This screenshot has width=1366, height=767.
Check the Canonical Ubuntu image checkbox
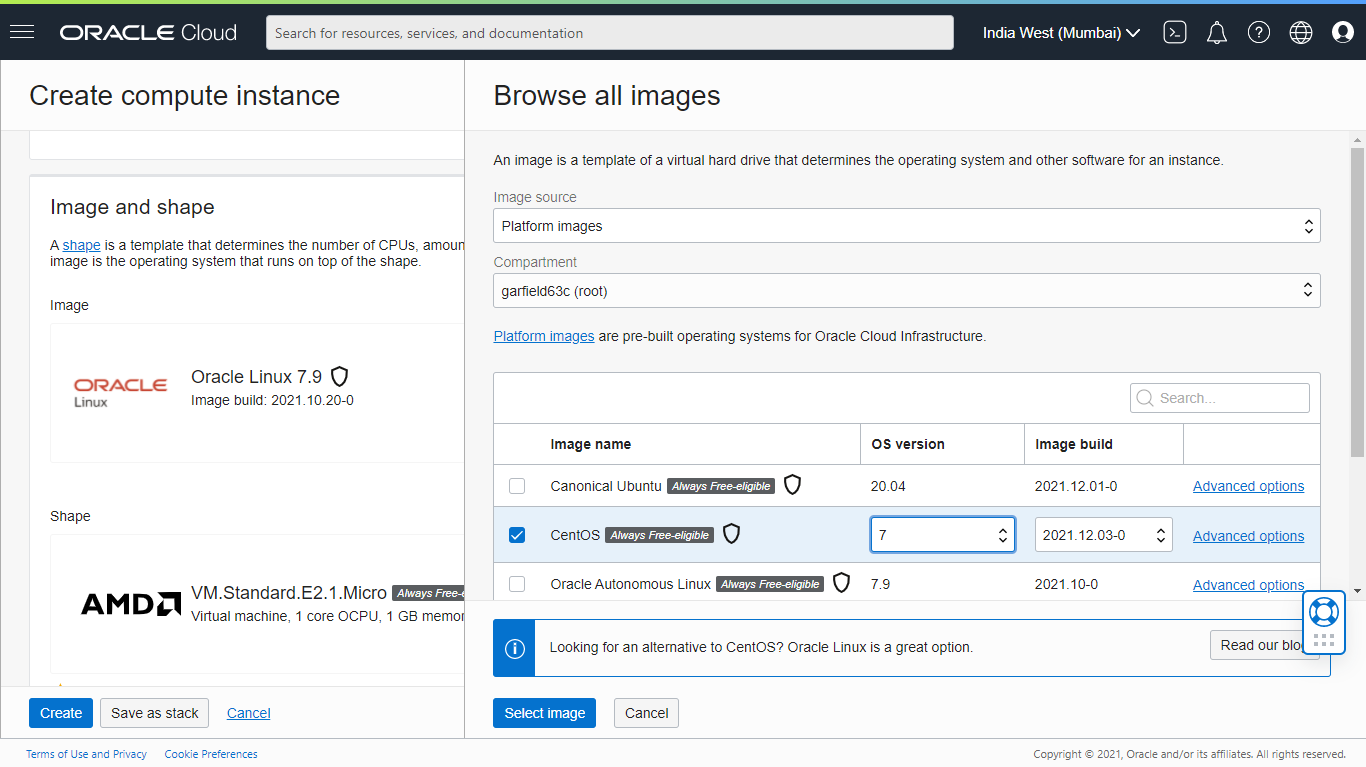pyautogui.click(x=517, y=486)
